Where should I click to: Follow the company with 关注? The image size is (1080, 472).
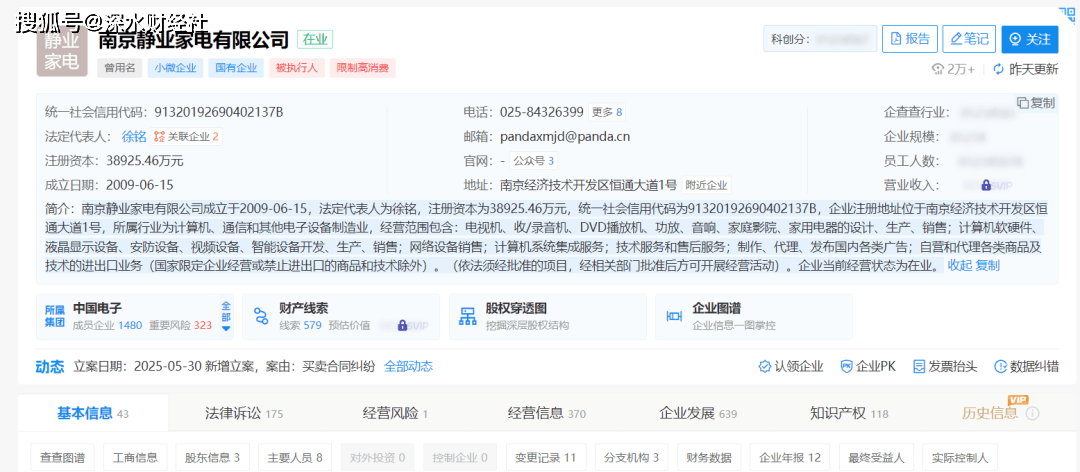click(1029, 39)
